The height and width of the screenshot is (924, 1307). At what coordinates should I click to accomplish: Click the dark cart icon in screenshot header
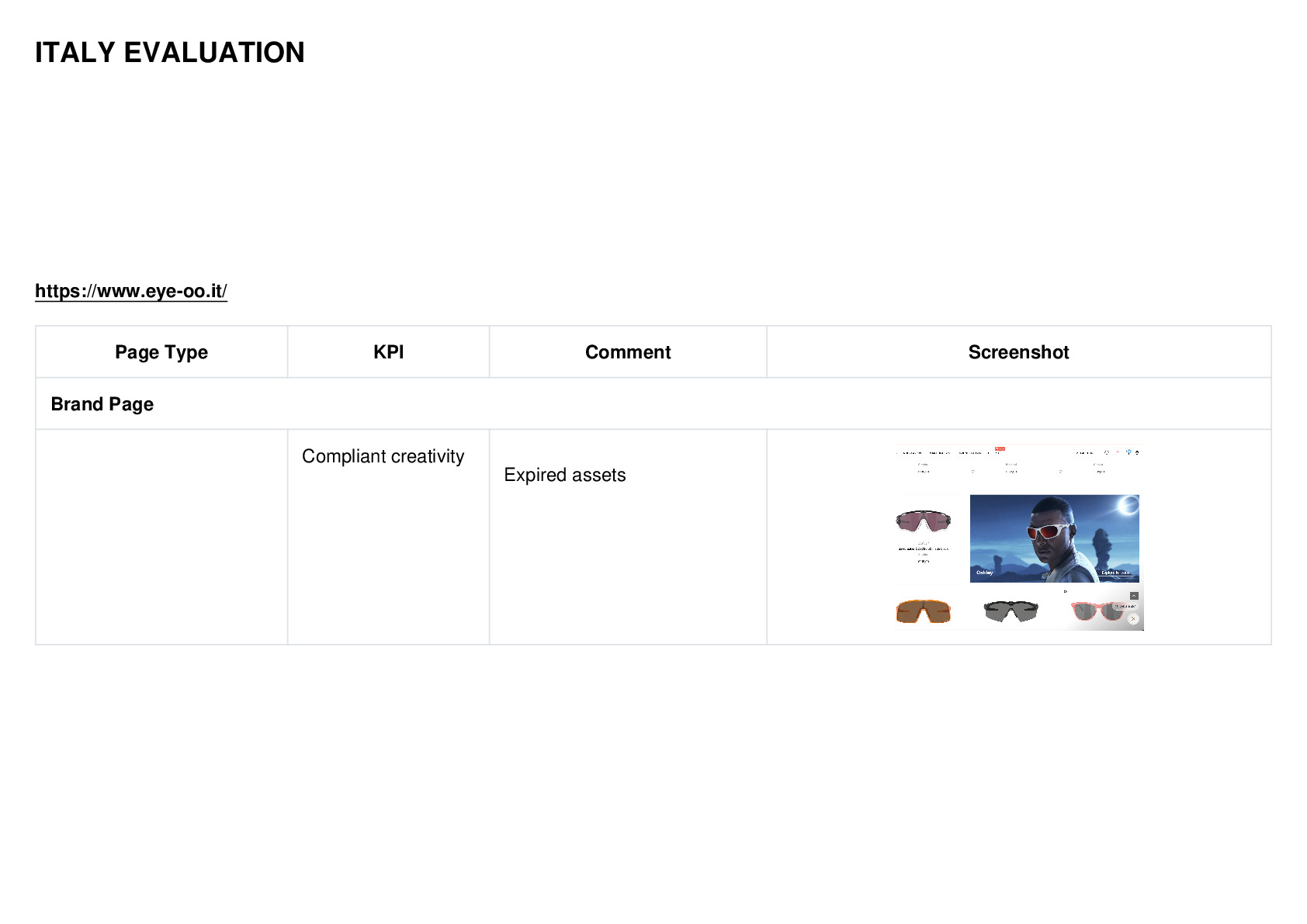(1137, 452)
